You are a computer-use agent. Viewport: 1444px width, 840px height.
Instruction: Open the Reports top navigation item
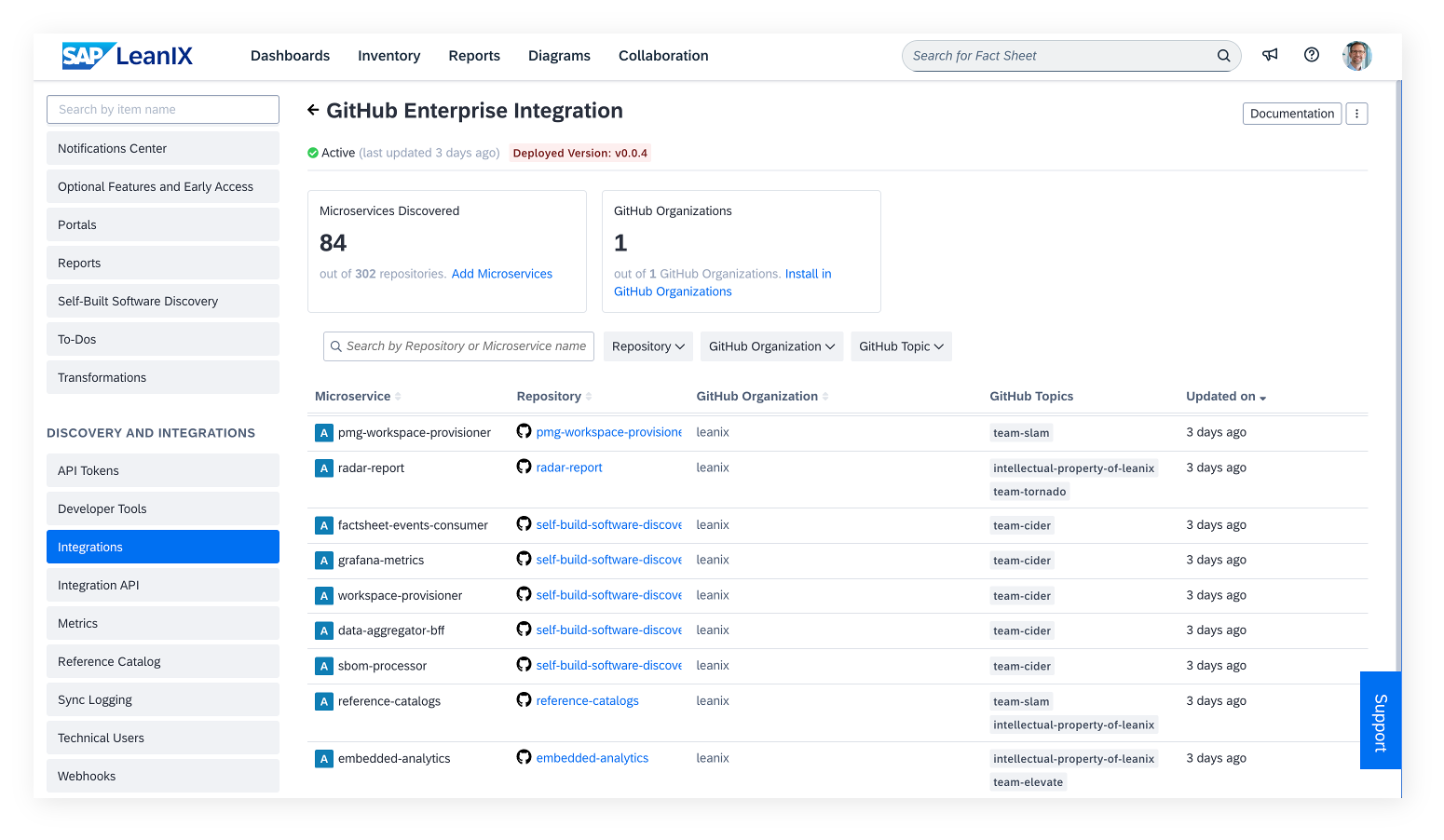click(474, 56)
